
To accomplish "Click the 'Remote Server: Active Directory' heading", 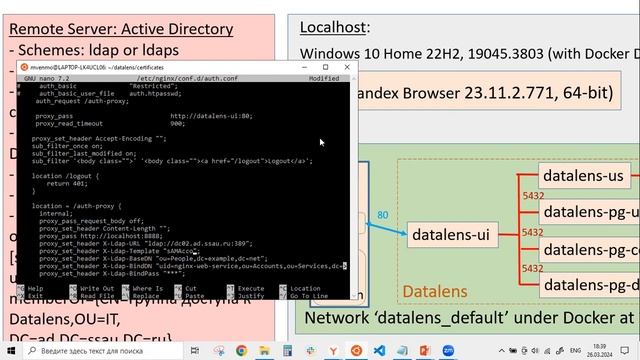I will 121,29.
